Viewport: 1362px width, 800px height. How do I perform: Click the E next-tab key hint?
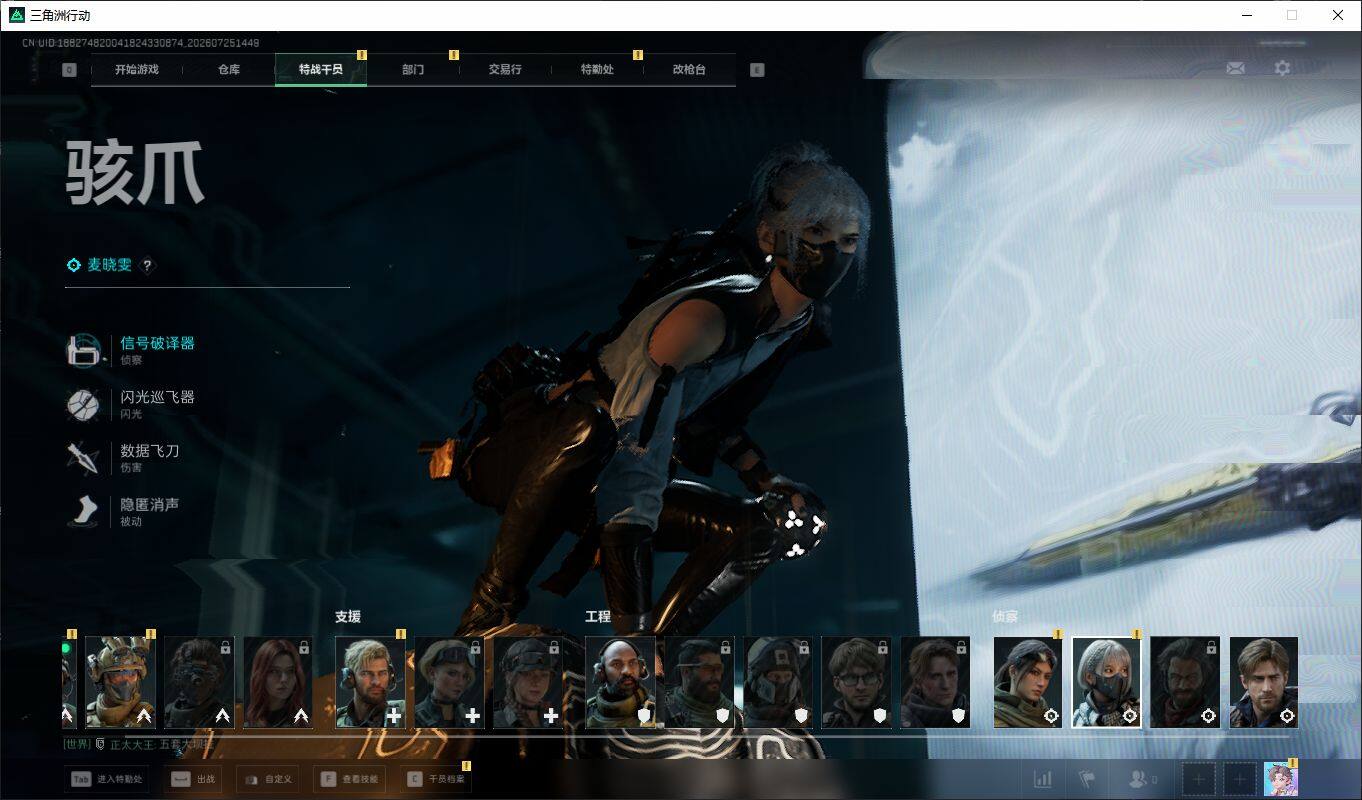757,70
